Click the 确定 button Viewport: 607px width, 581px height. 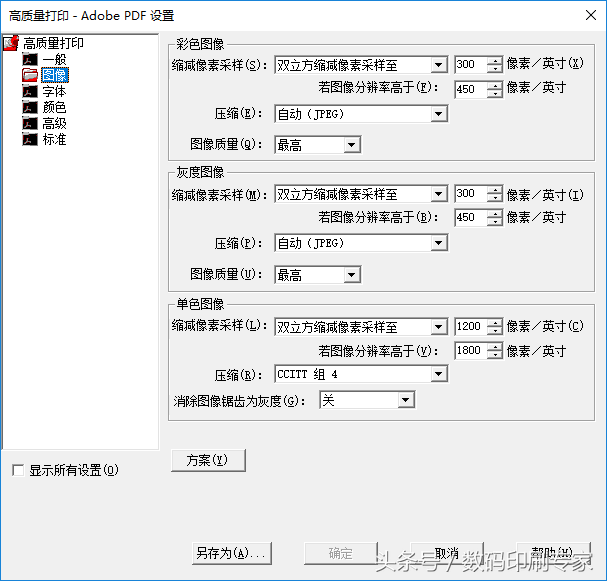pyautogui.click(x=341, y=553)
